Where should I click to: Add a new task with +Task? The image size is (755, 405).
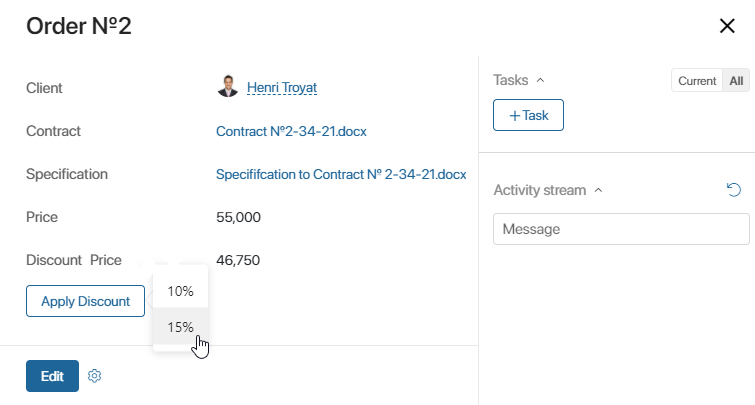point(528,115)
